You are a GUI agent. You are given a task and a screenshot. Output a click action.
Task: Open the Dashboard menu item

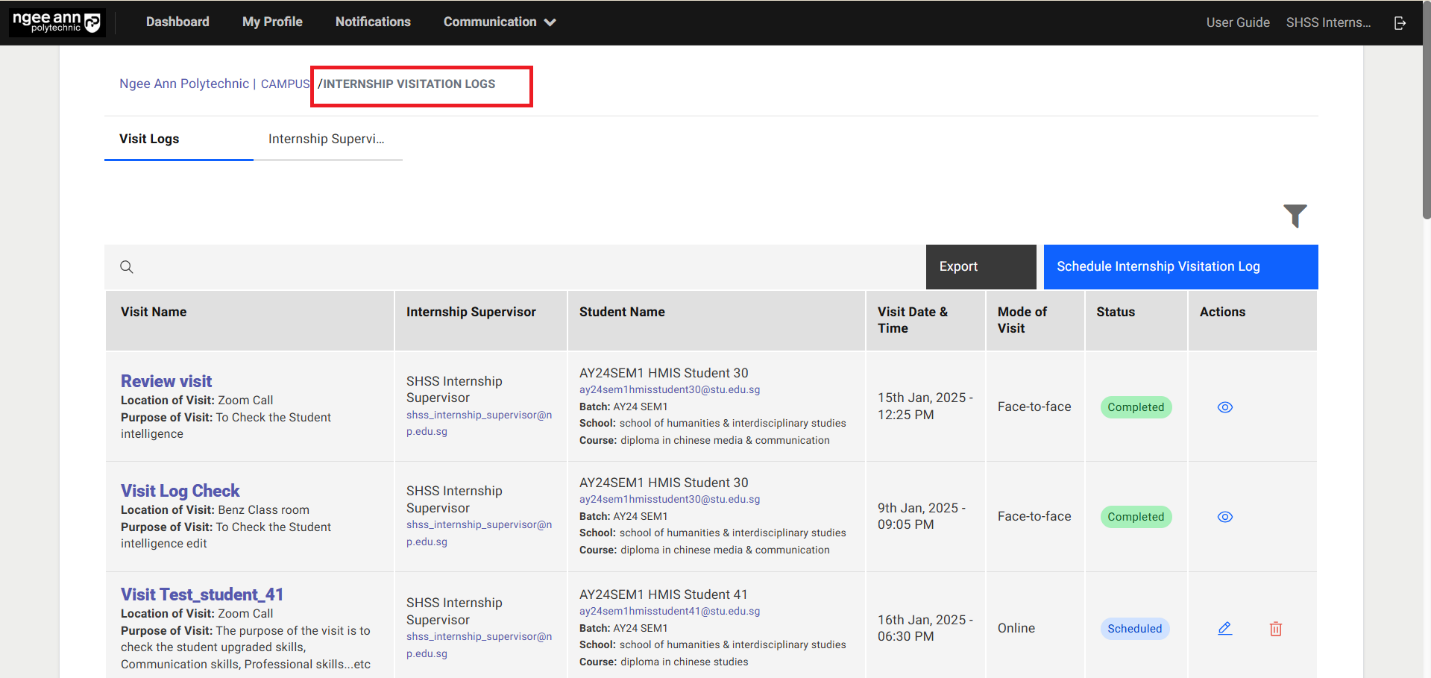click(177, 22)
